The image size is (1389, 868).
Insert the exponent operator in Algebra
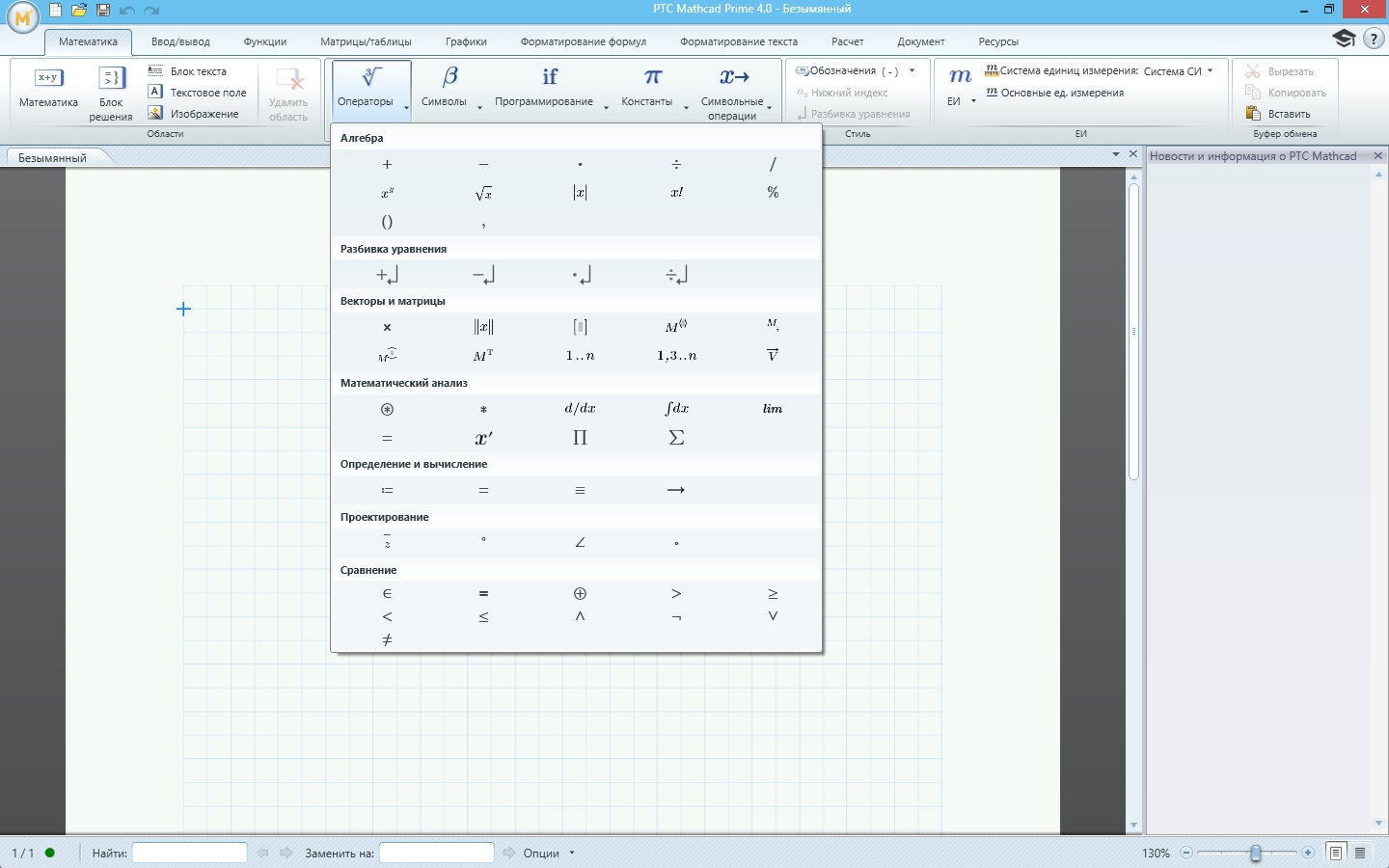pyautogui.click(x=387, y=193)
